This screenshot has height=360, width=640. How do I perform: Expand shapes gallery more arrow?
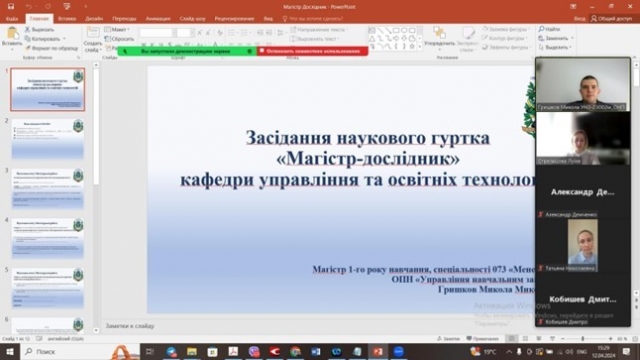420,47
